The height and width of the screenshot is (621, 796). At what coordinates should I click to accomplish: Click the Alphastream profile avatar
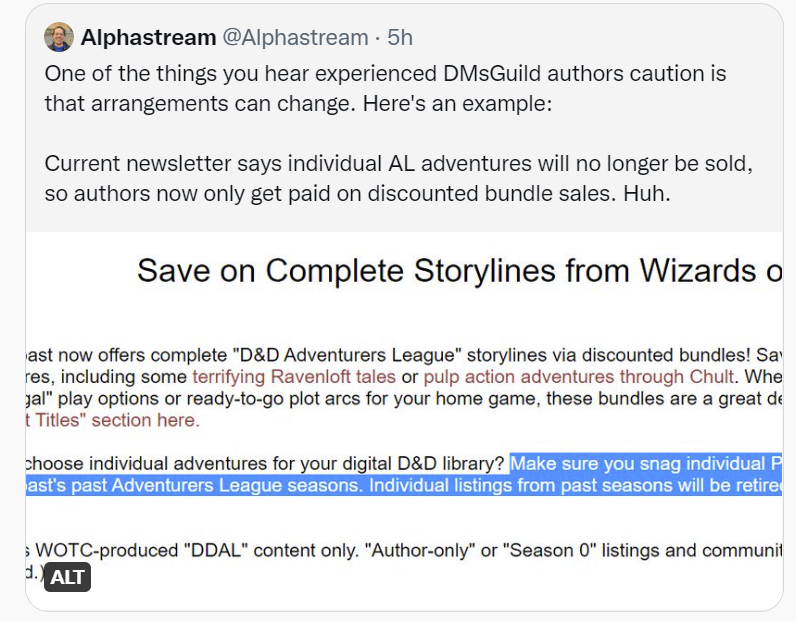tap(59, 38)
